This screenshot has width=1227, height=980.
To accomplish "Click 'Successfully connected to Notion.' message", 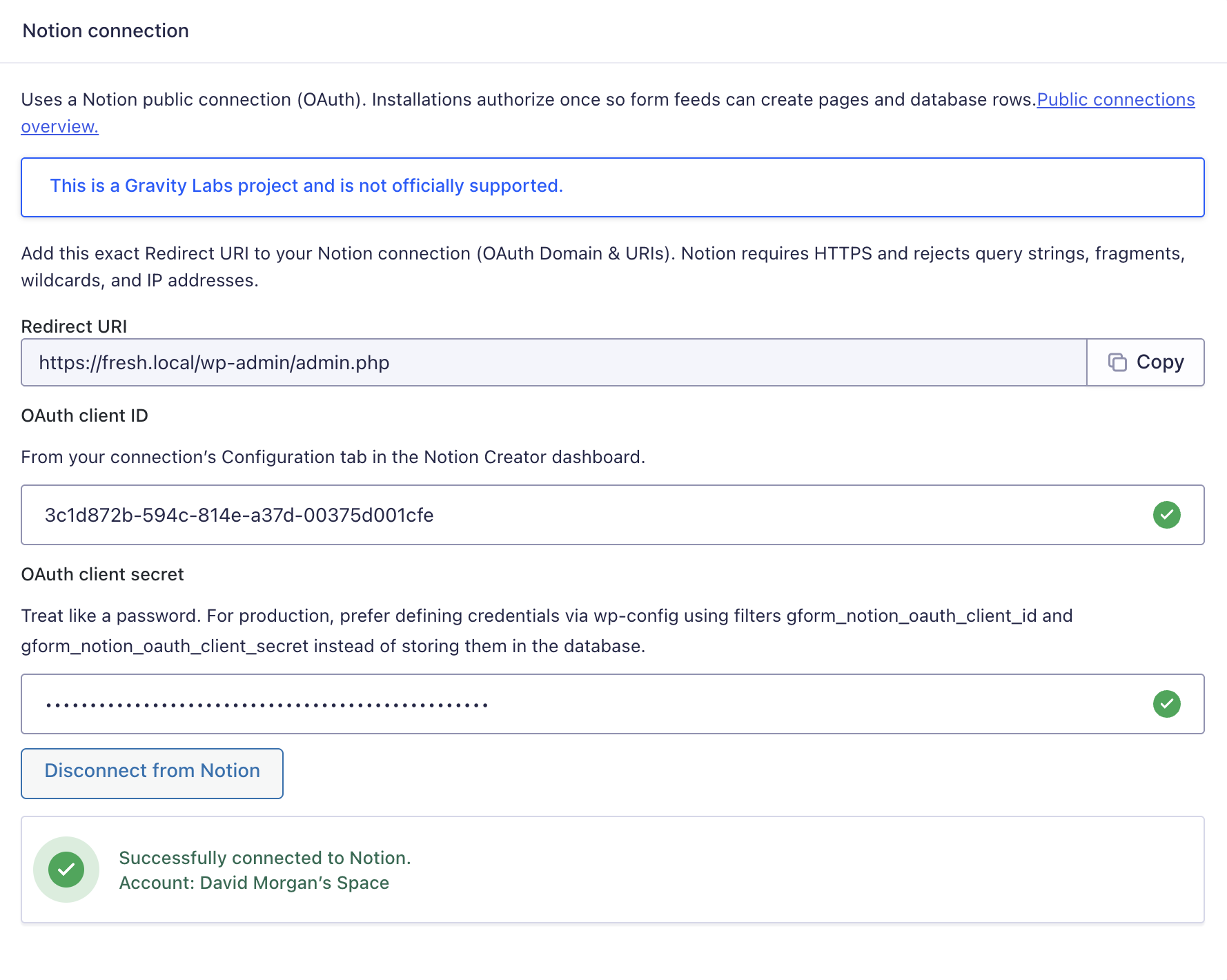I will coord(265,858).
